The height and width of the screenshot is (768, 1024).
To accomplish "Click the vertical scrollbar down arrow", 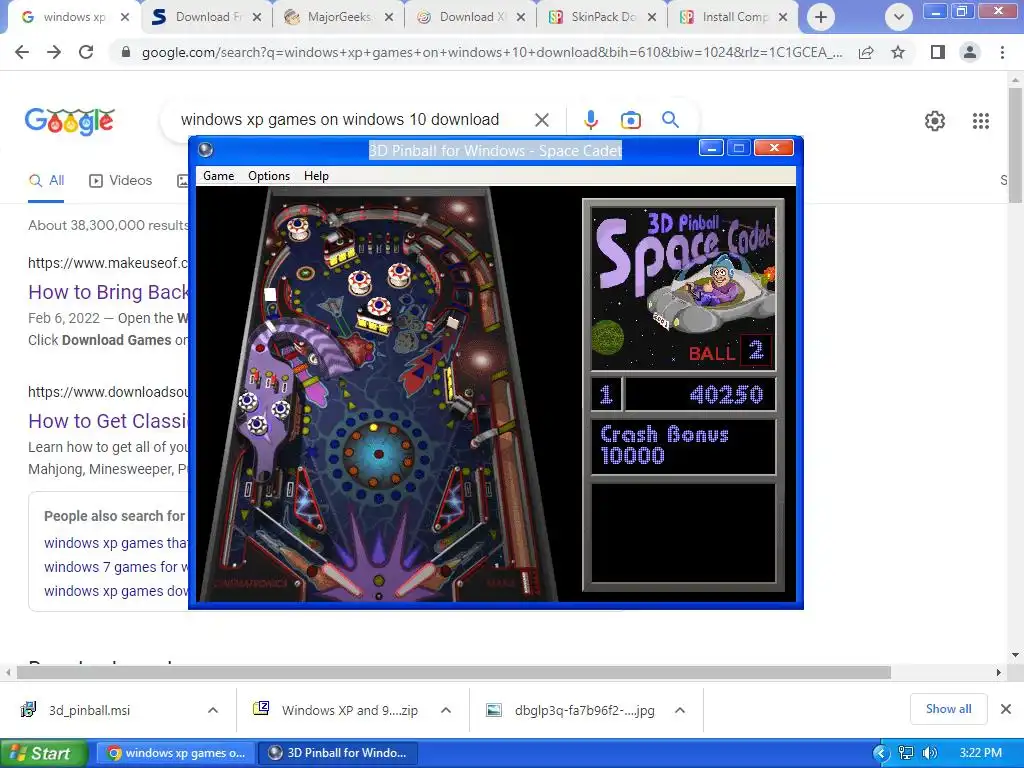I will [x=1015, y=654].
